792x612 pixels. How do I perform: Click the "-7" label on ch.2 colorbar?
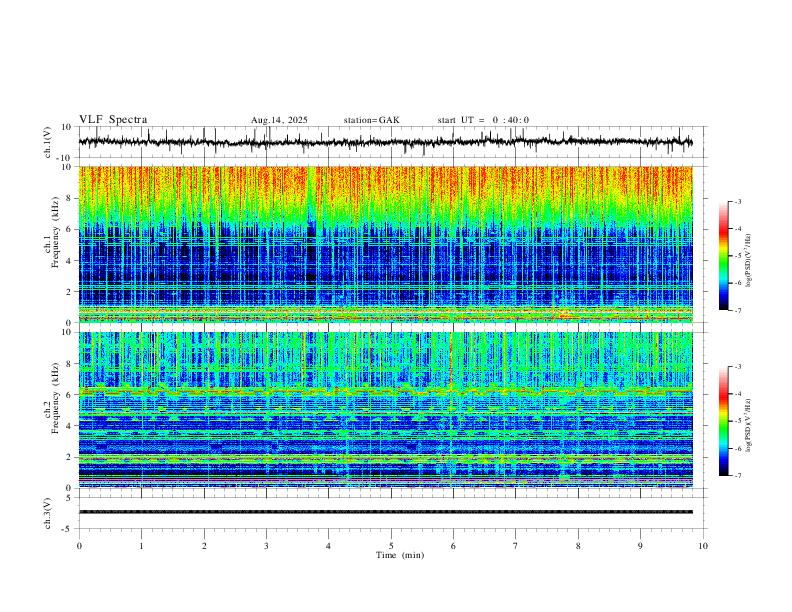point(737,476)
